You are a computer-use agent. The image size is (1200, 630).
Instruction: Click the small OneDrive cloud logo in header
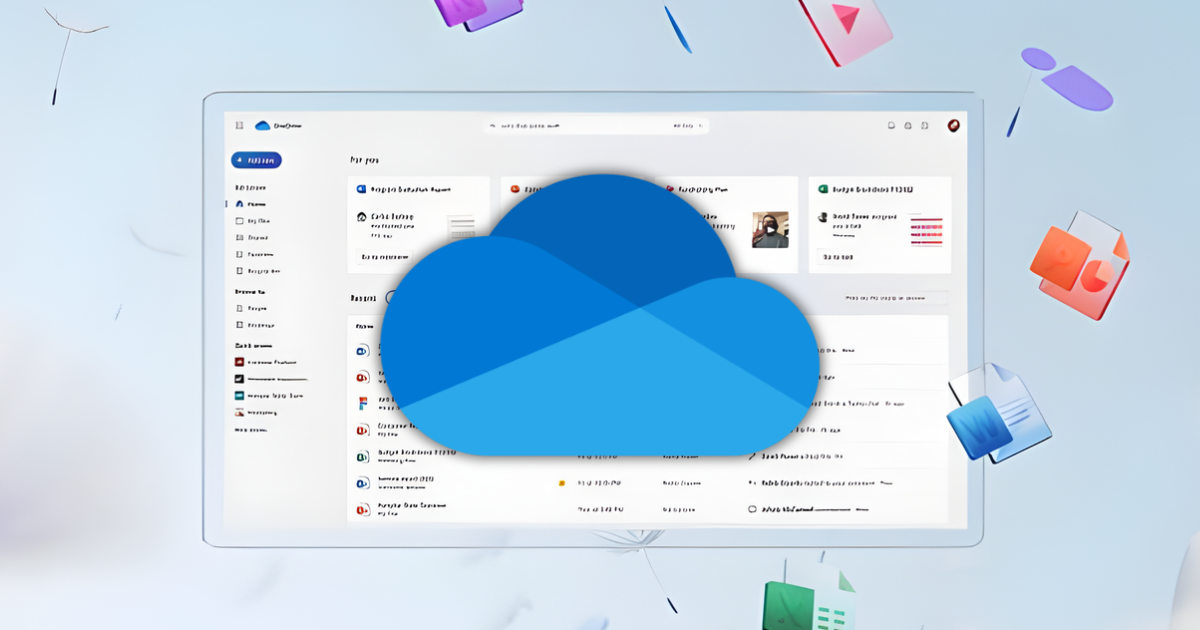(263, 126)
